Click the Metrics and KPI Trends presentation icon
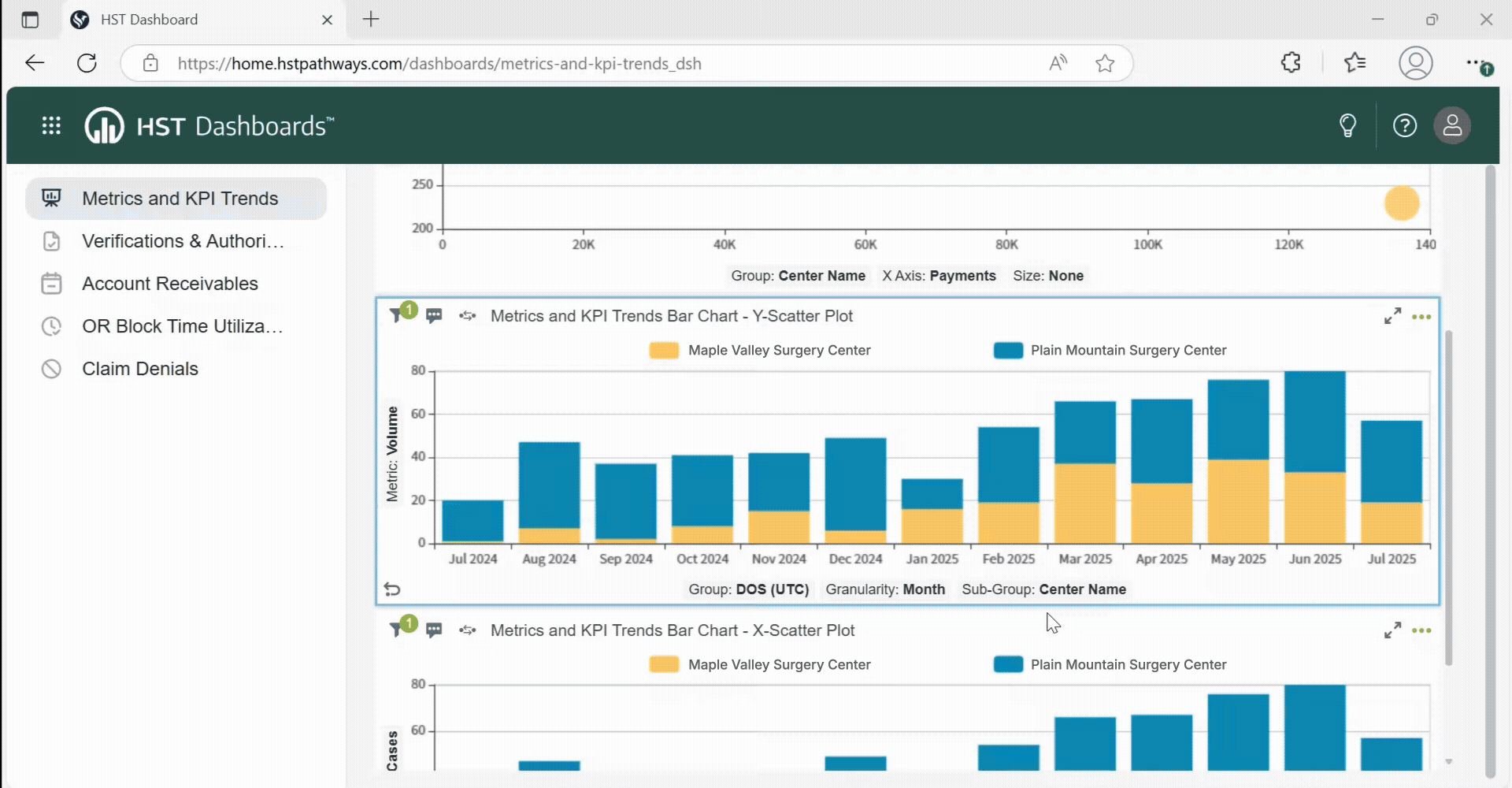This screenshot has height=788, width=1512. pyautogui.click(x=51, y=198)
